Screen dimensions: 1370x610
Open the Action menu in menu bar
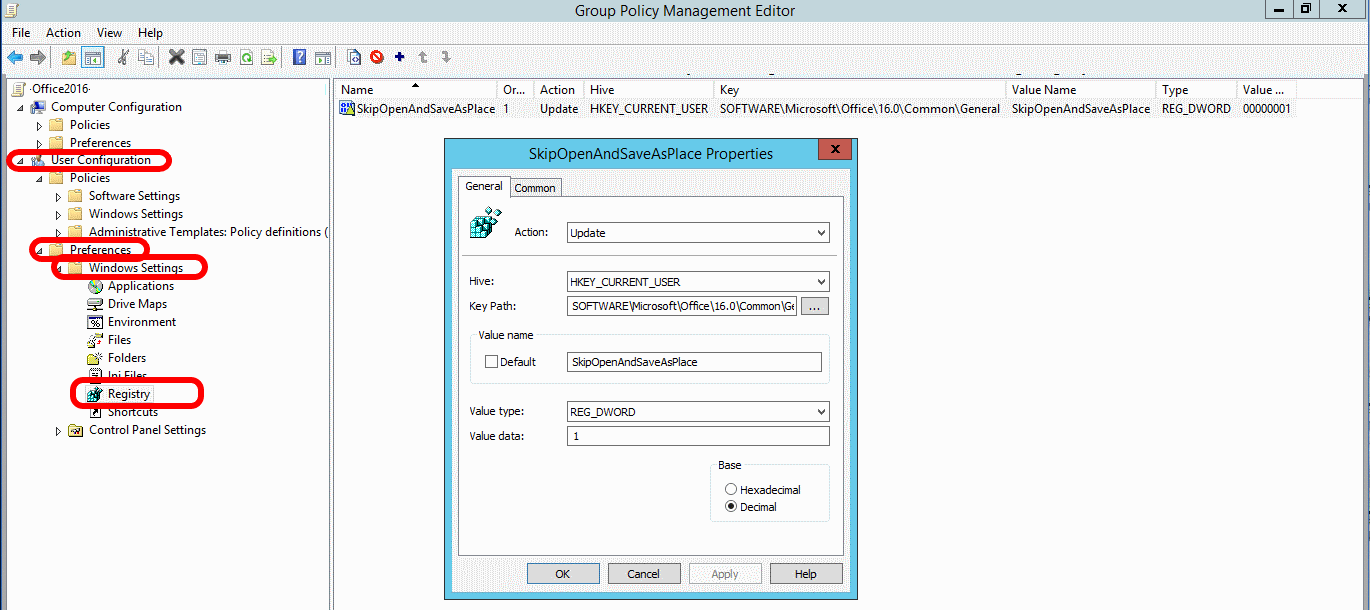(63, 33)
